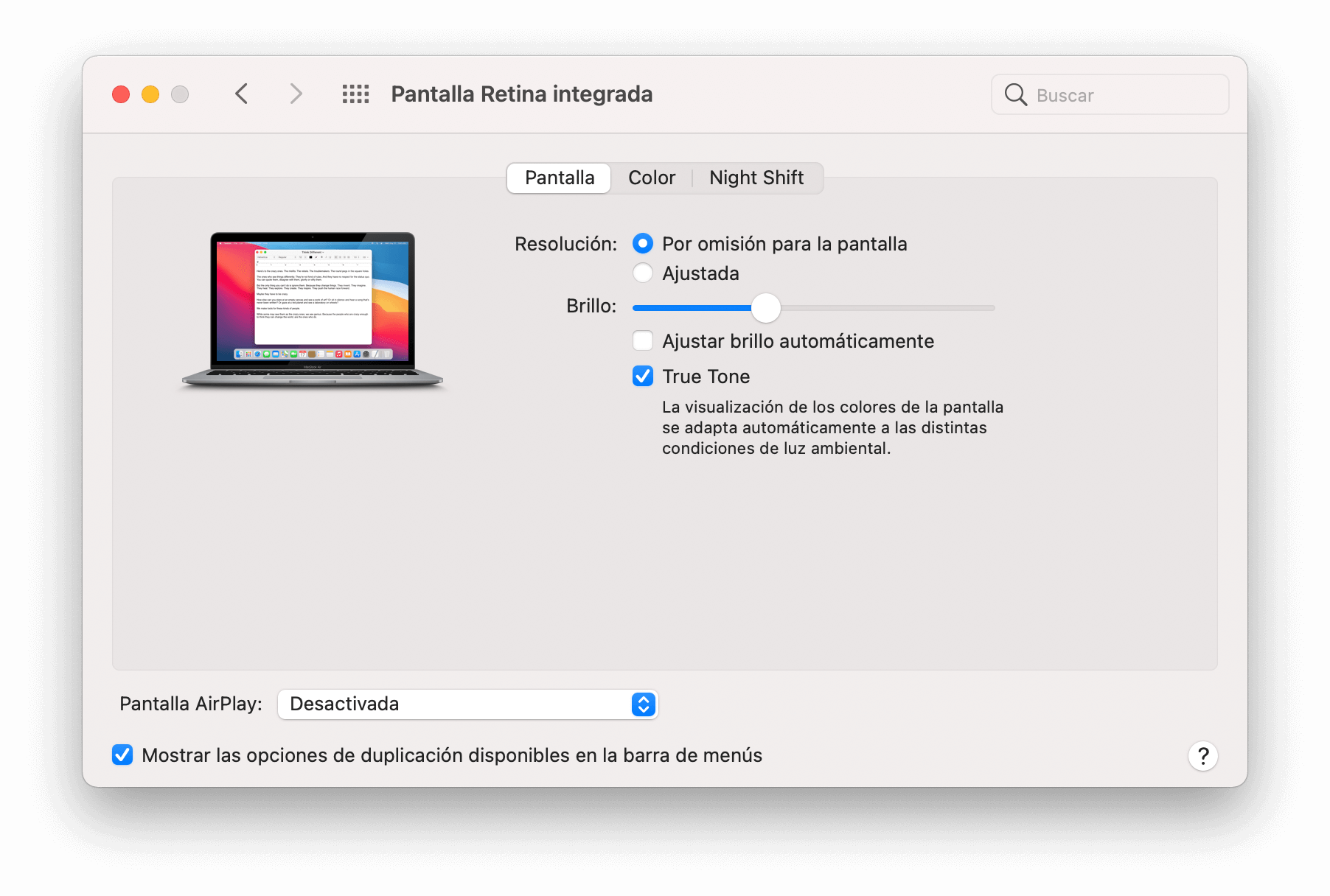Open the Night Shift tab

point(756,178)
